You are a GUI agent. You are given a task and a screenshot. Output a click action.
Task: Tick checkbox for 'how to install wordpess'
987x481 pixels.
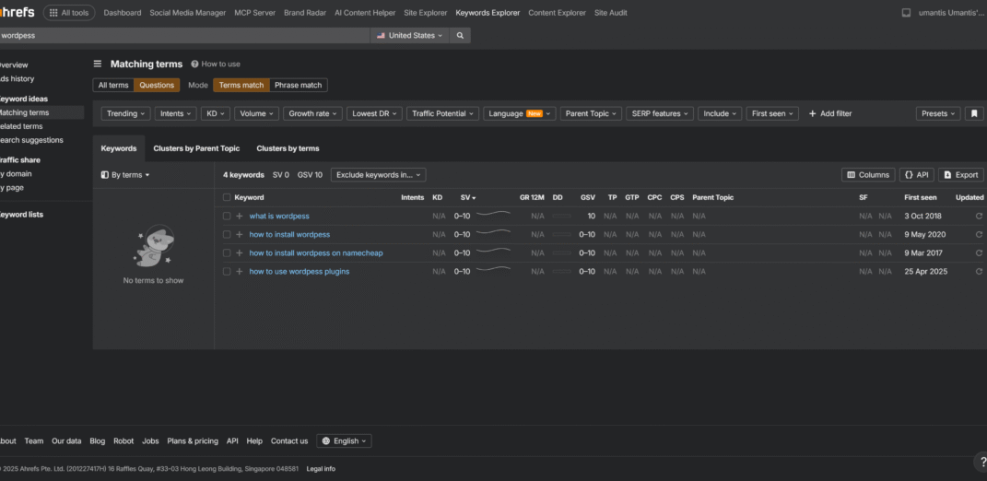click(227, 234)
